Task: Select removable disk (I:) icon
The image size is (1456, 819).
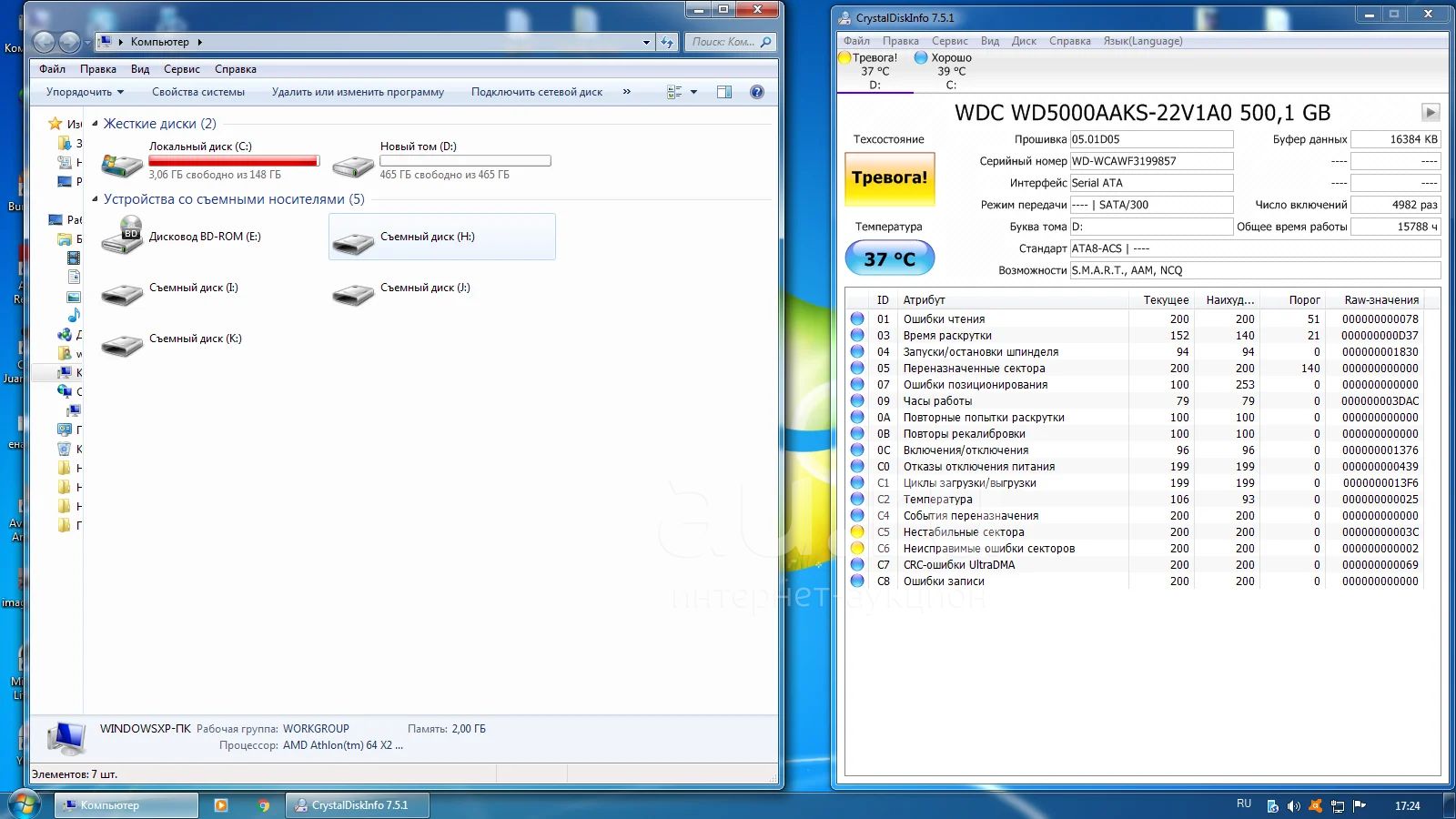Action: pyautogui.click(x=122, y=293)
